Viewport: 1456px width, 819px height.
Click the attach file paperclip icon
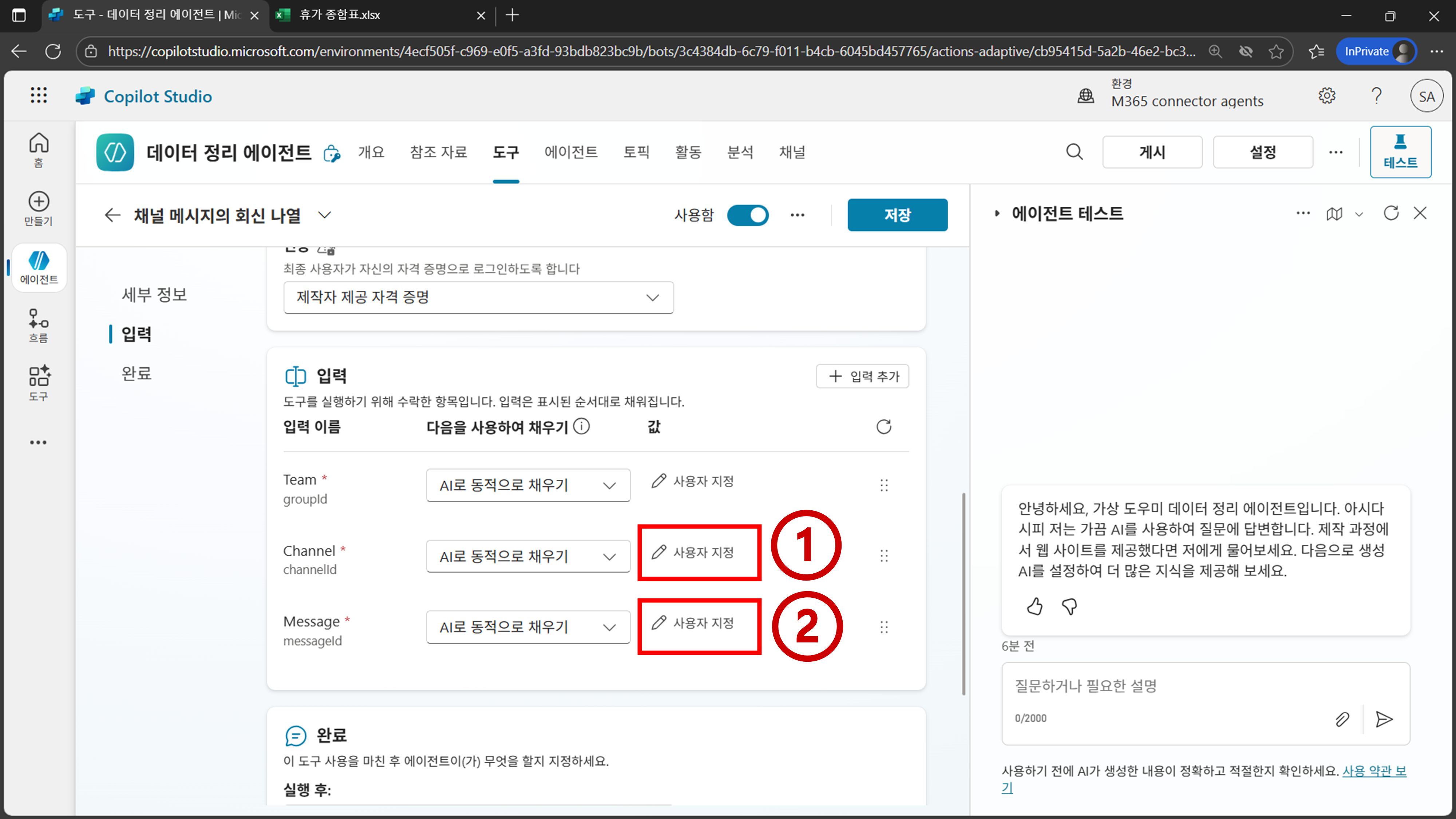pos(1342,719)
